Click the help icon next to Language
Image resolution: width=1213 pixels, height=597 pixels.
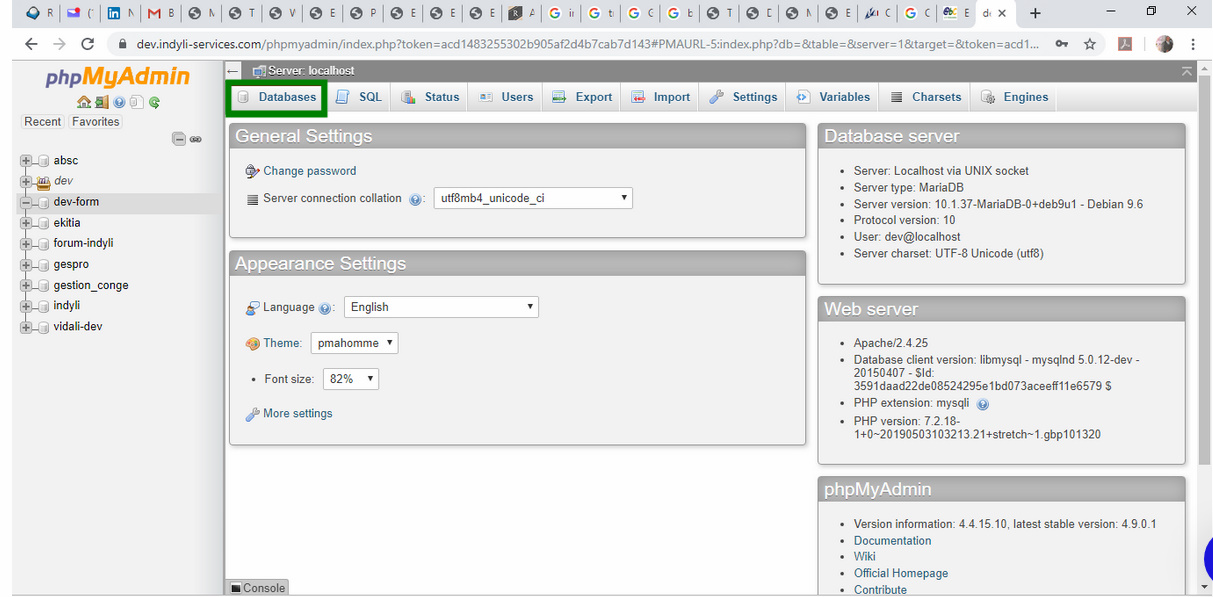[325, 308]
